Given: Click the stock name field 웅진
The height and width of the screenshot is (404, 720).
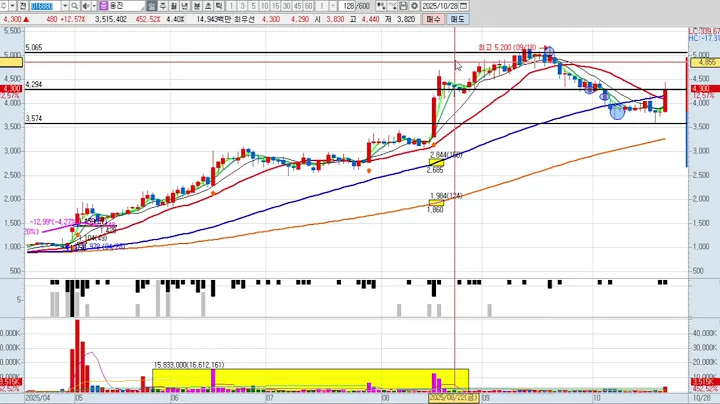Looking at the screenshot, I should click(x=127, y=6).
